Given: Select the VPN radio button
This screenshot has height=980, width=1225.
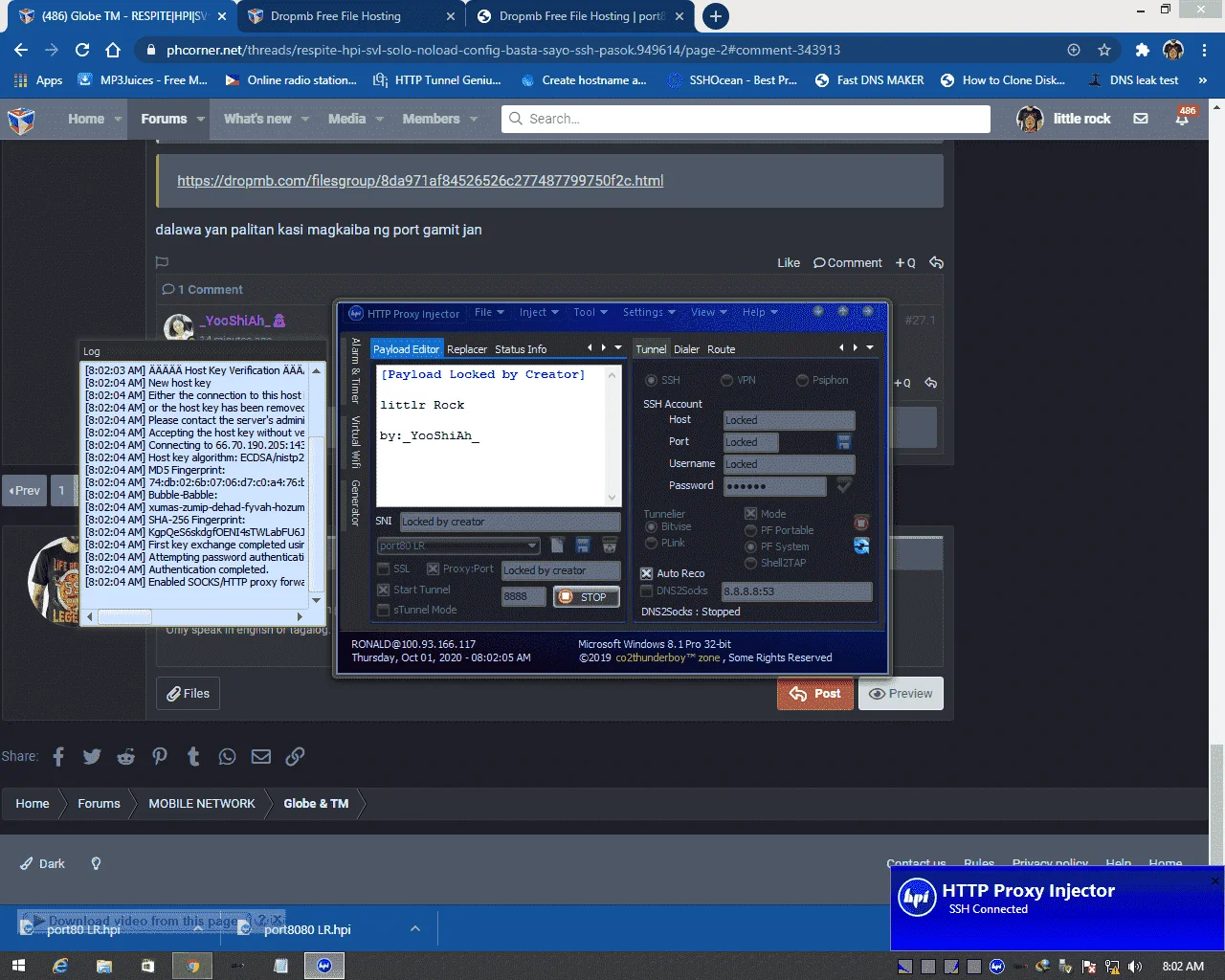Looking at the screenshot, I should [x=726, y=380].
